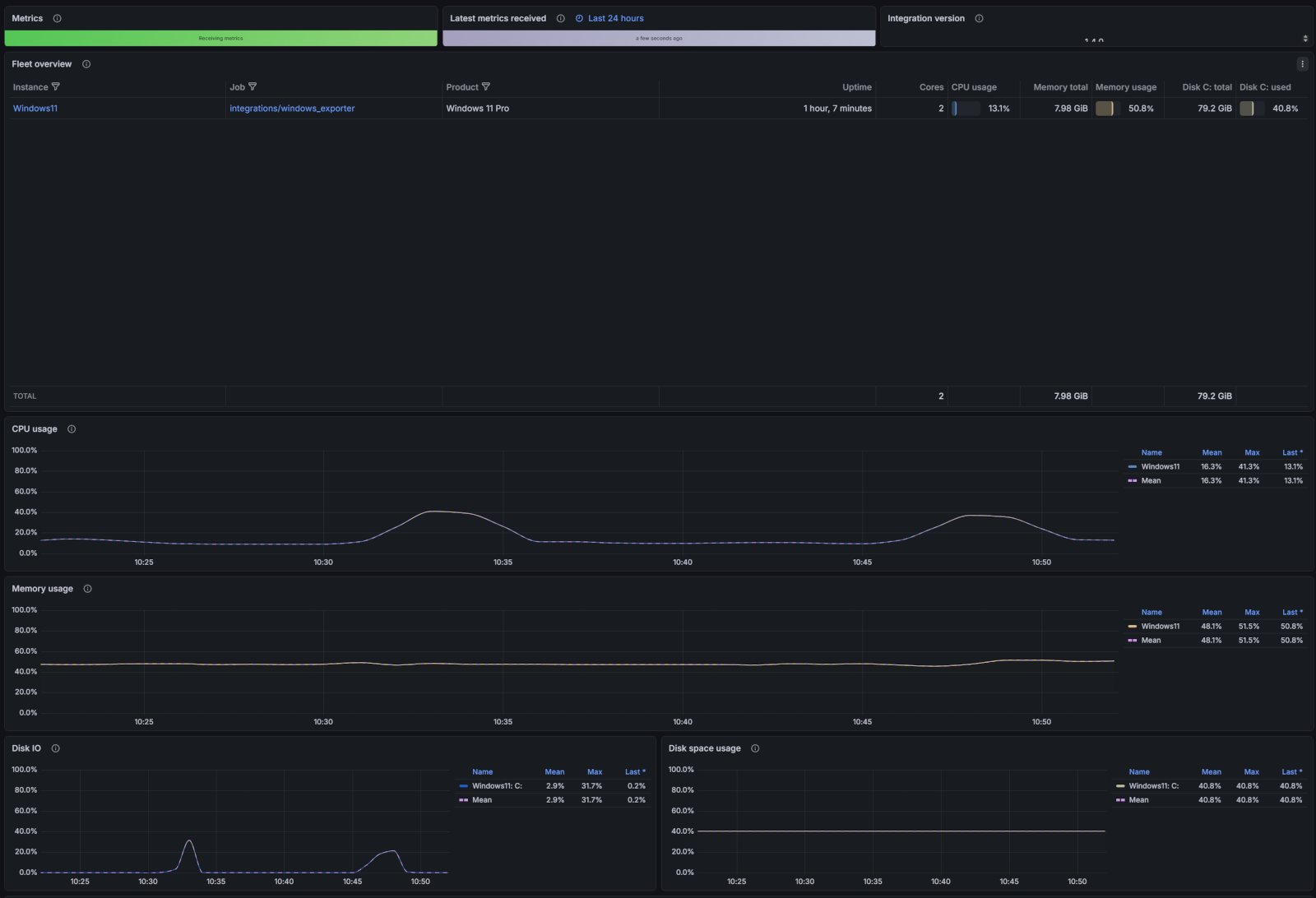Sort Disk IO legend by the Last column
This screenshot has height=898, width=1316.
pos(634,771)
